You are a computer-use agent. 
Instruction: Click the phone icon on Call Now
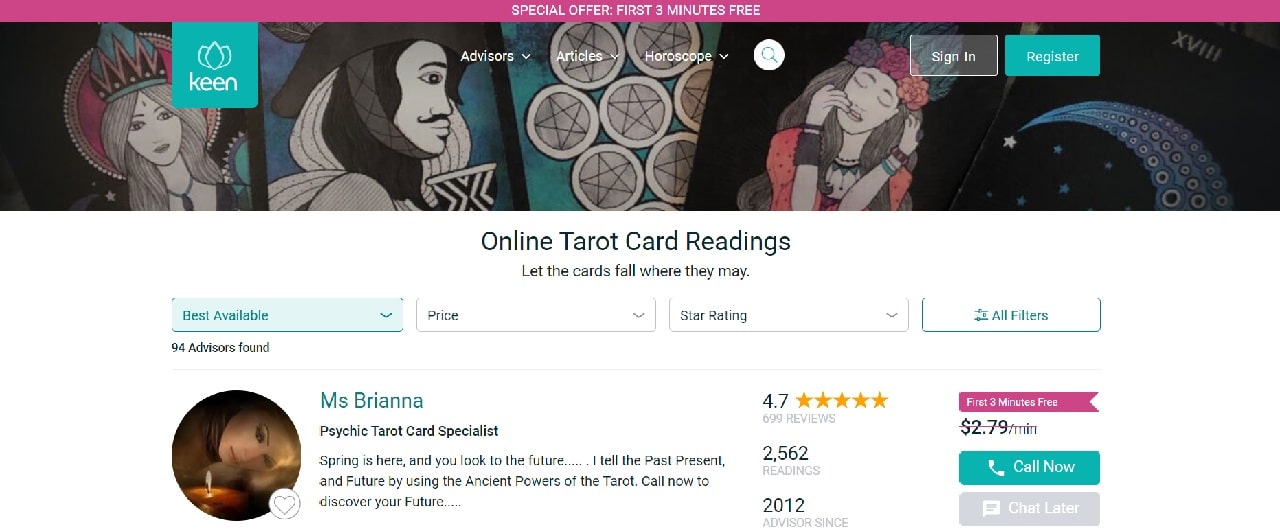996,467
